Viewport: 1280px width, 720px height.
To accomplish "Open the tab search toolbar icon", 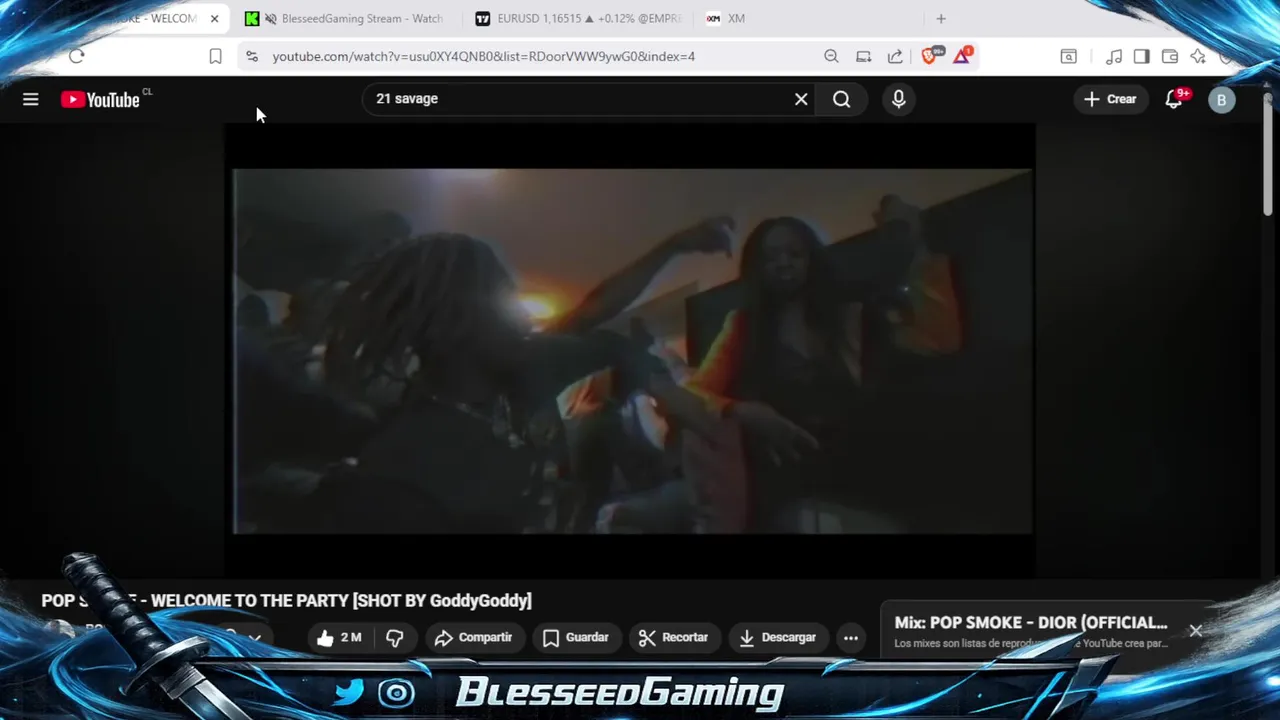I will [x=1068, y=56].
